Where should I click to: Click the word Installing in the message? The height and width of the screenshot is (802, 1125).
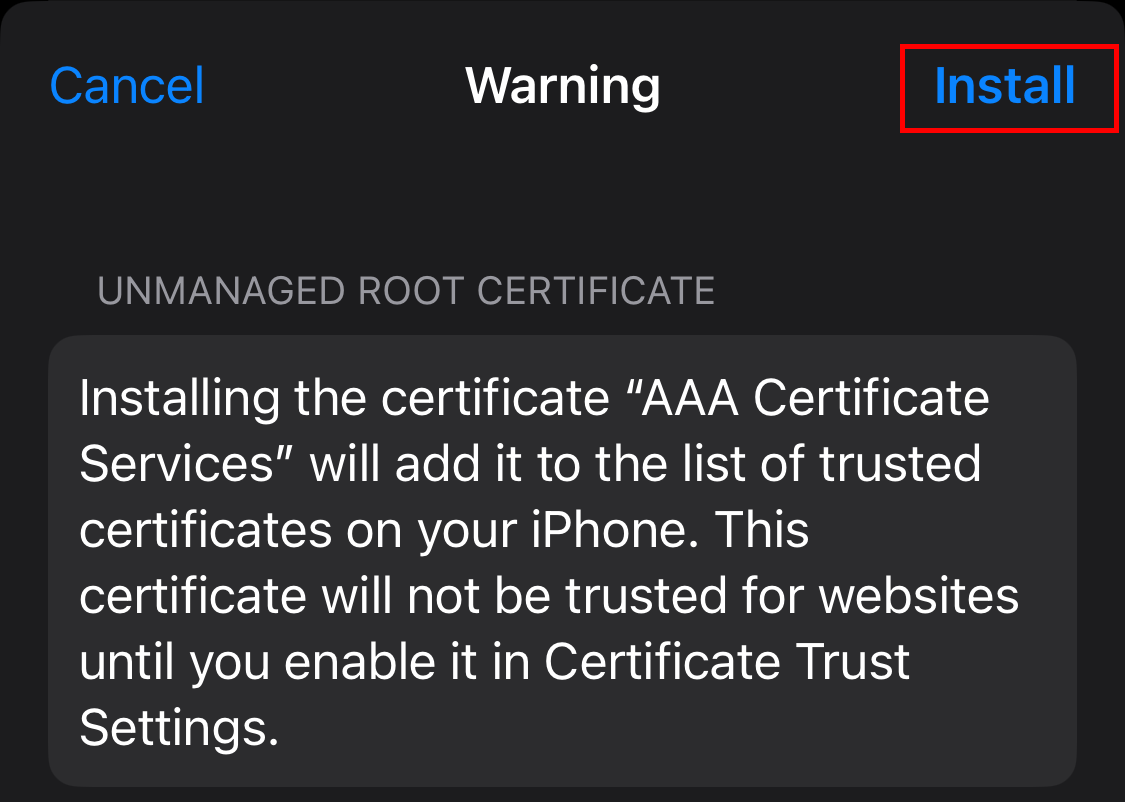pyautogui.click(x=178, y=400)
